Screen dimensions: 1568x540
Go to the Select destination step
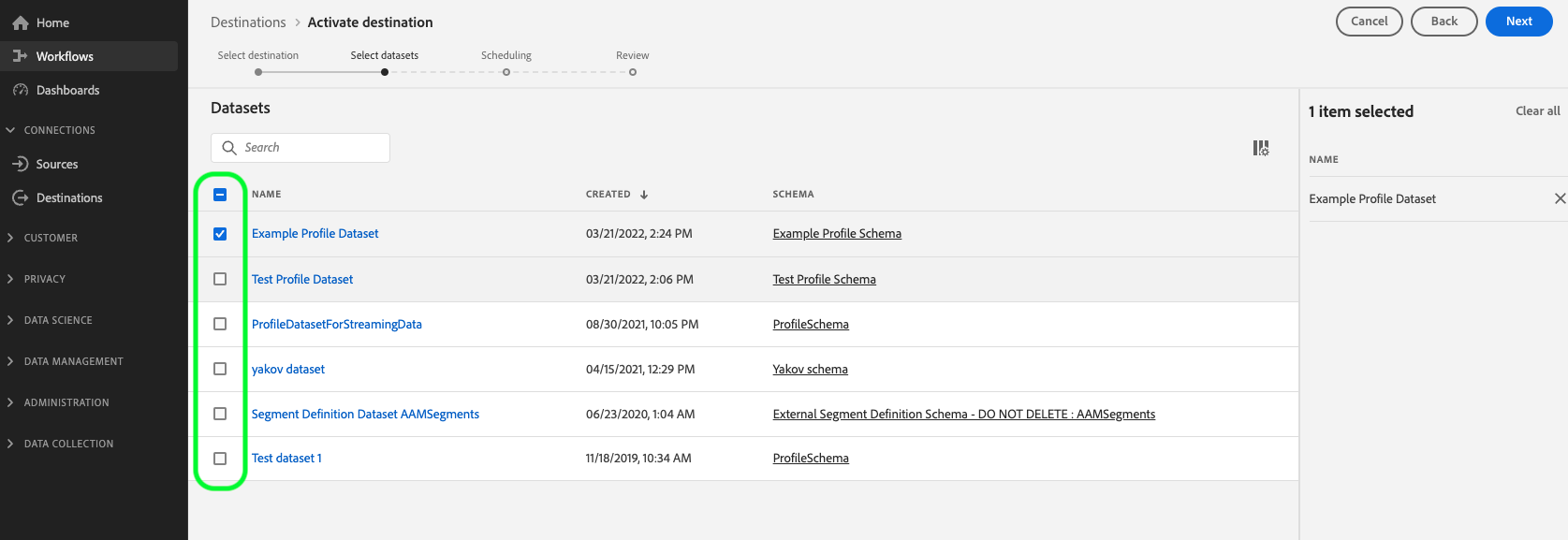(x=258, y=72)
